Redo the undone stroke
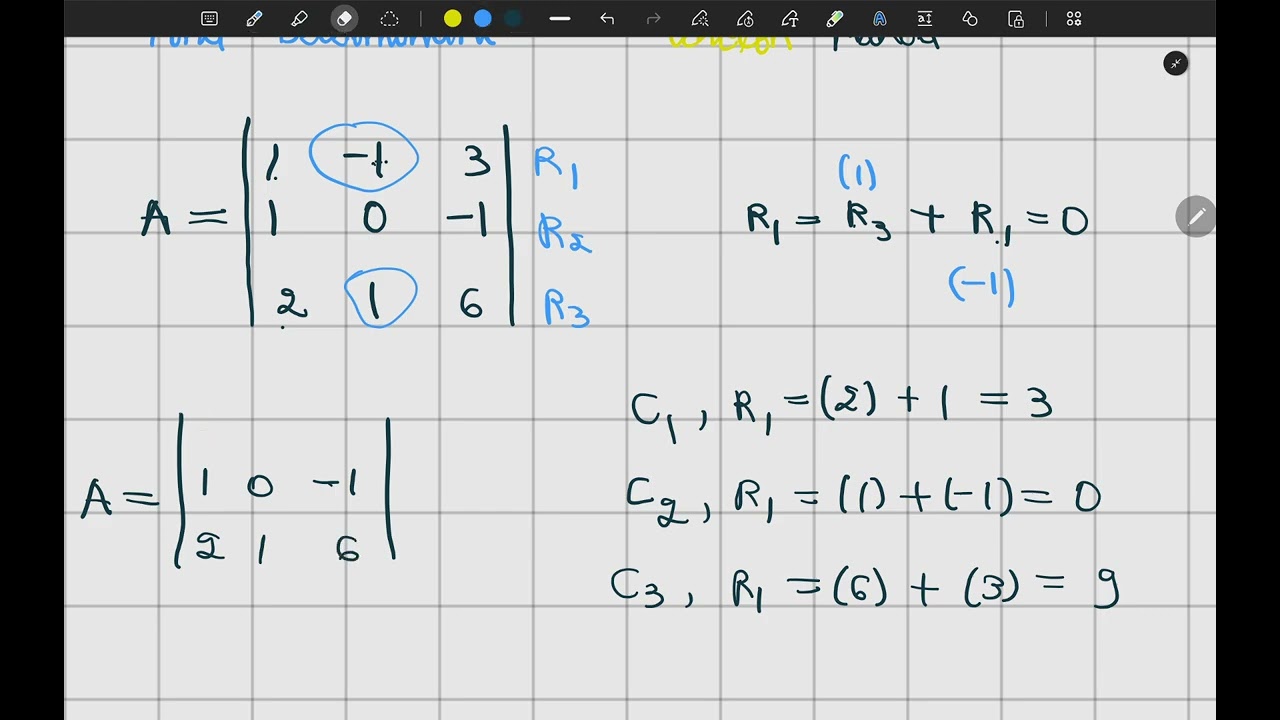Screen dimensions: 1280x720 (x=654, y=19)
